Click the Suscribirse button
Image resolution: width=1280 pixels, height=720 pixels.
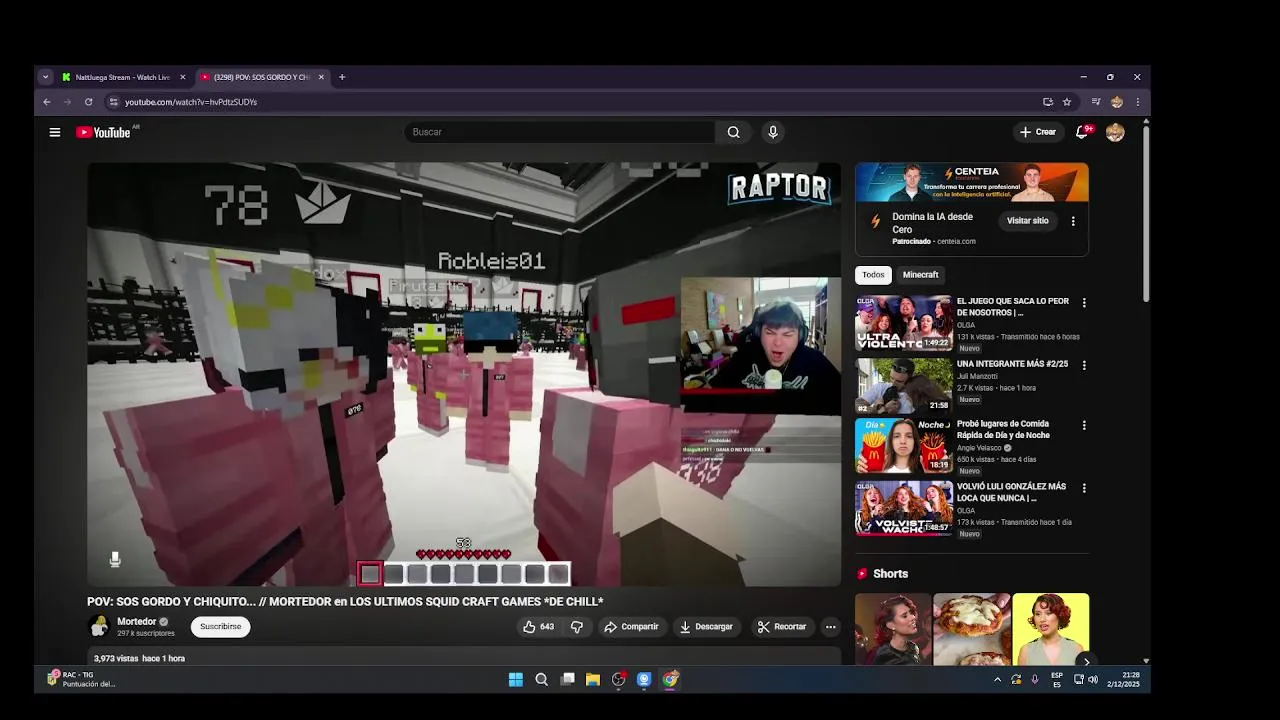220,627
